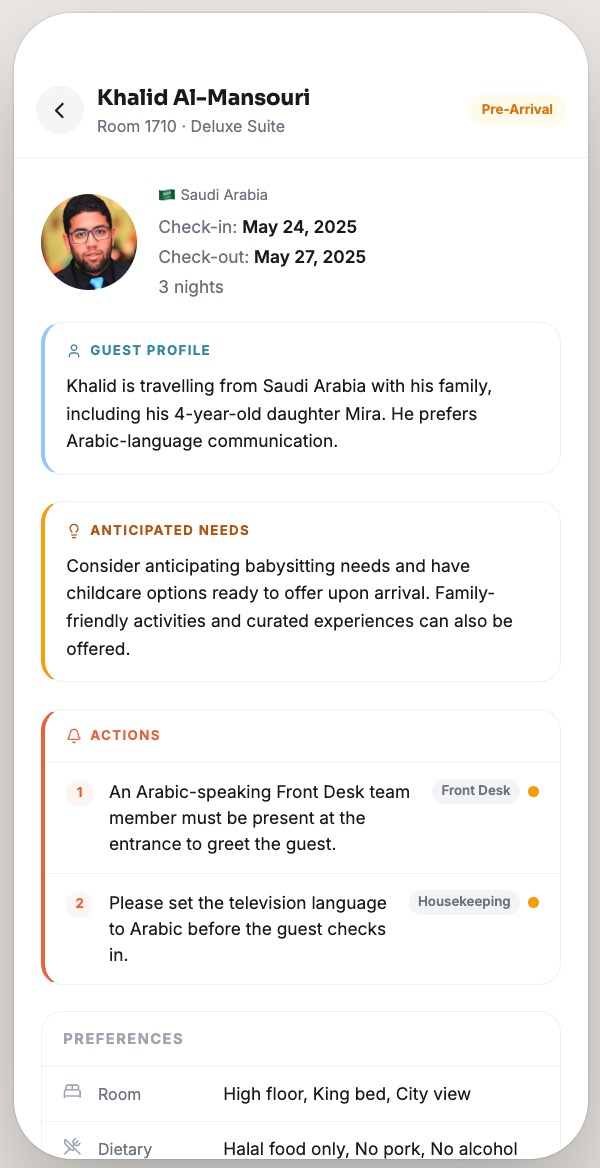Click the Front Desk department tag
The width and height of the screenshot is (600, 1168).
click(x=476, y=790)
